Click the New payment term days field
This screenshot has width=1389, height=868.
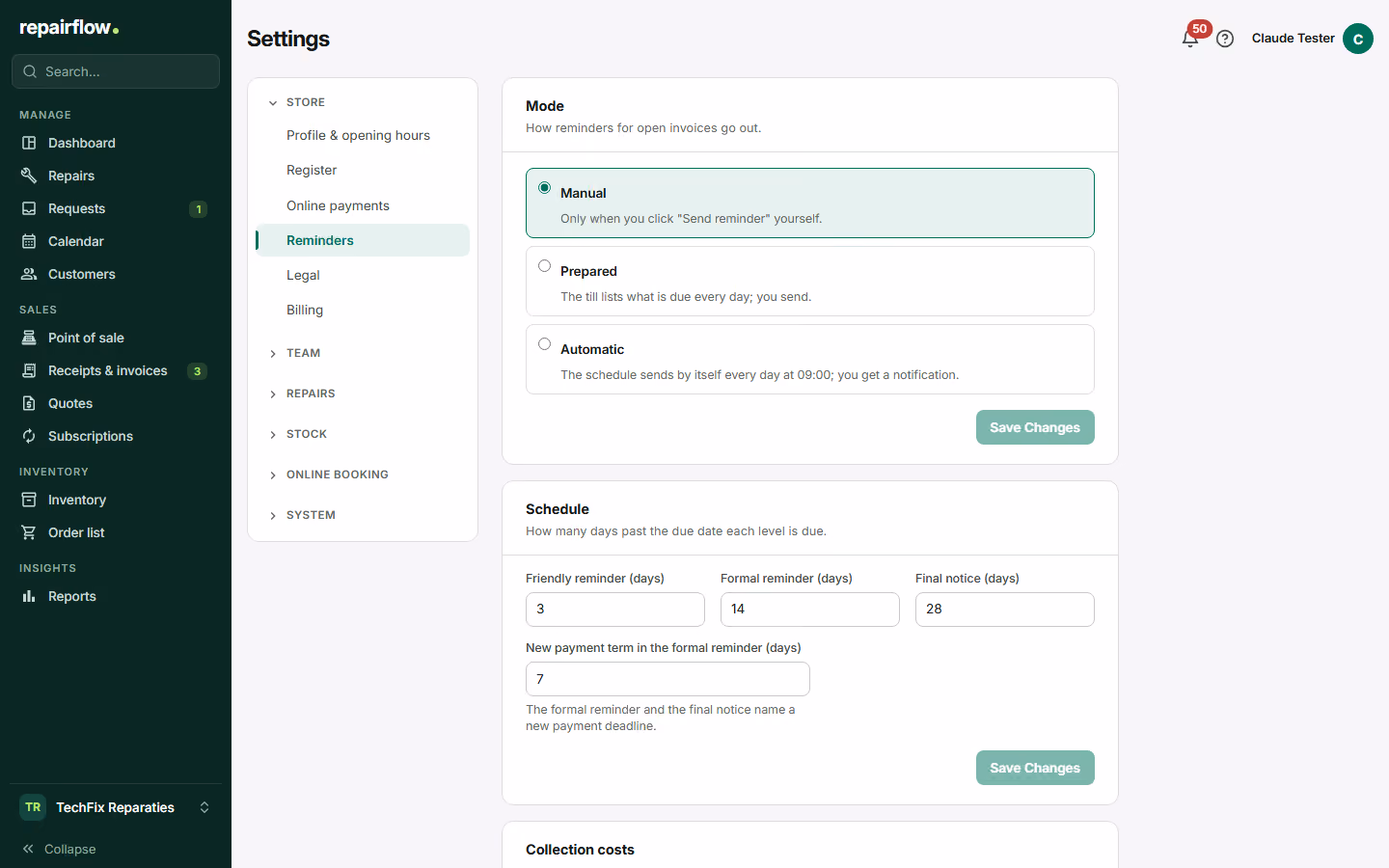click(x=667, y=679)
